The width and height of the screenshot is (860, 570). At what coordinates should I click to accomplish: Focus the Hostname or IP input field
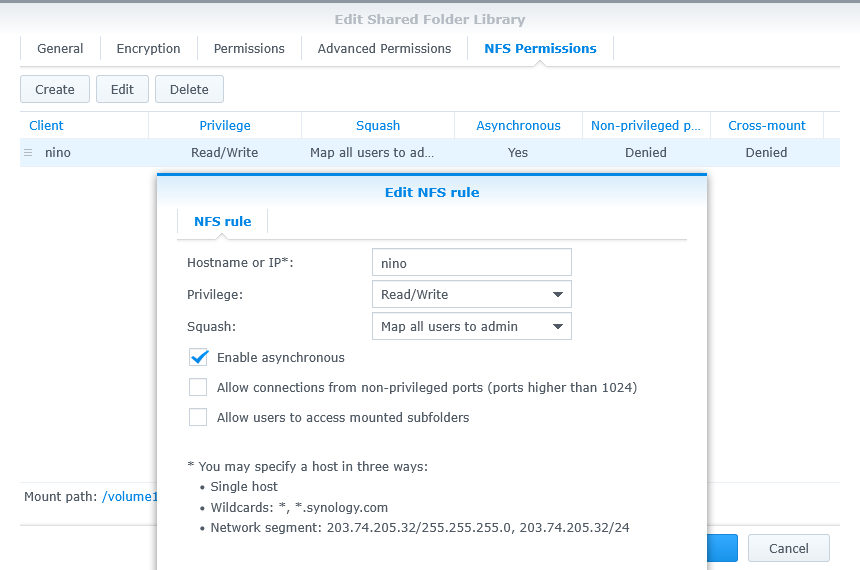472,262
